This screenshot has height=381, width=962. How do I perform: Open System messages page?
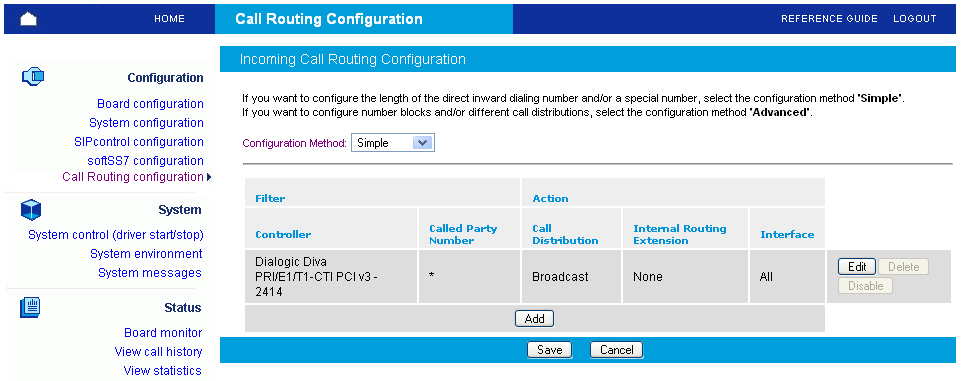tap(150, 272)
